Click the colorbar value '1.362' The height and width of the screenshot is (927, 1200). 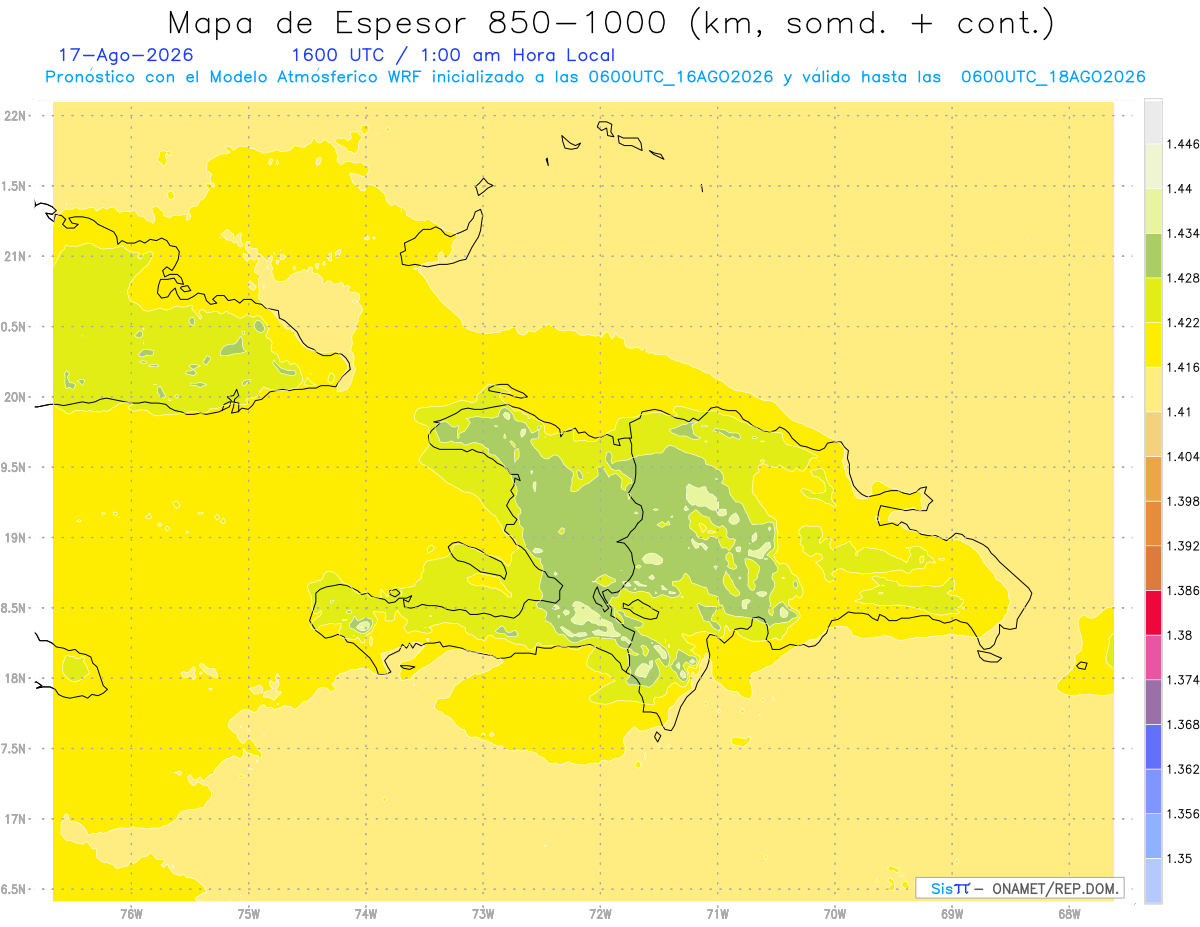[1183, 769]
